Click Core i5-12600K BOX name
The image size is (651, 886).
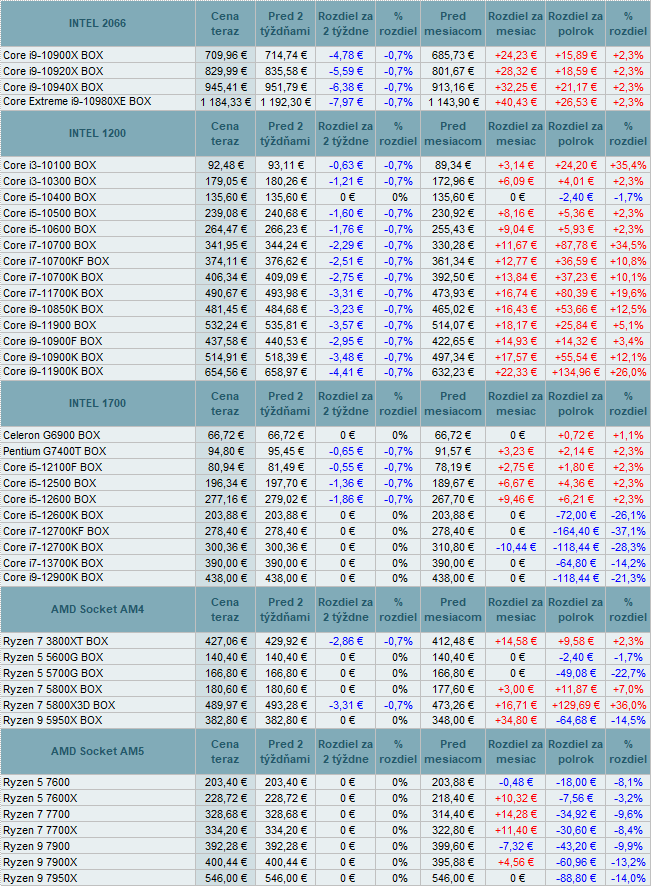coord(53,515)
